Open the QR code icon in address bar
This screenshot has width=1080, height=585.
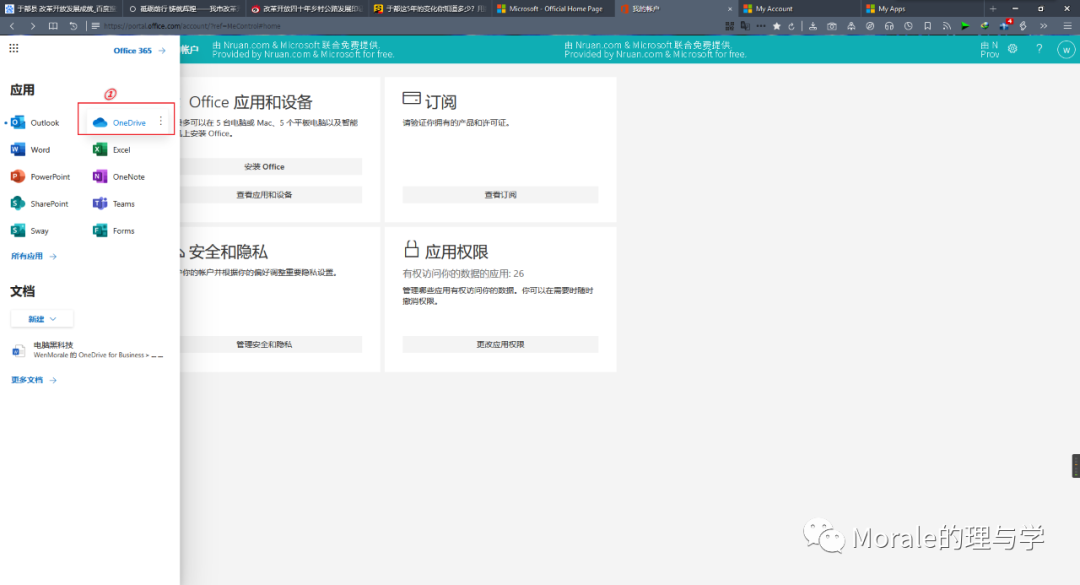tap(729, 26)
